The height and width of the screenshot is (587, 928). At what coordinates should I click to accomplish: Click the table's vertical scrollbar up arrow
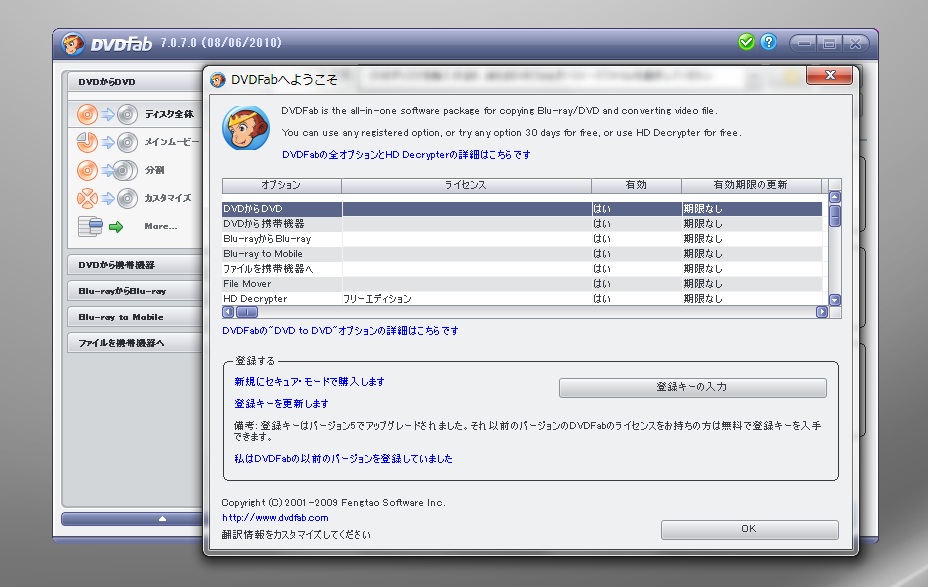pos(835,197)
